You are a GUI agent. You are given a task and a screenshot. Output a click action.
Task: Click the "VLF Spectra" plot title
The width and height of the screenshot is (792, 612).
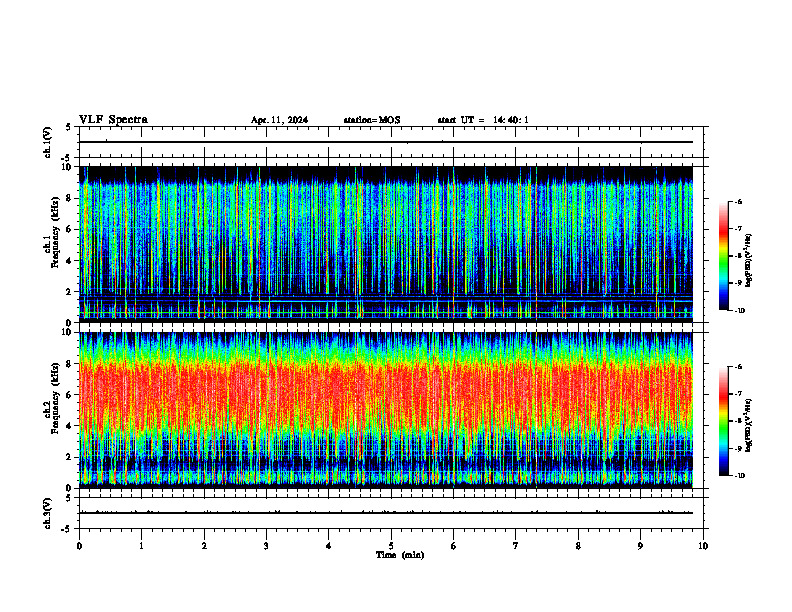pos(113,120)
